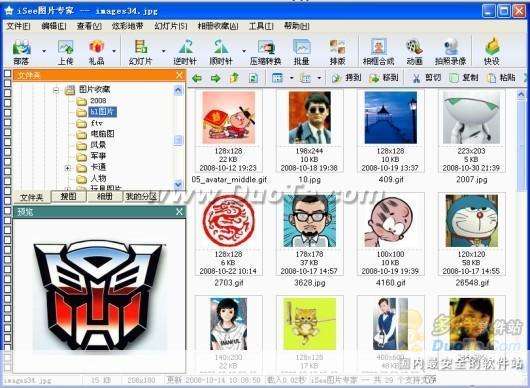Go forward with the green right arrow
Screen dimensions: 530x388
215,78
